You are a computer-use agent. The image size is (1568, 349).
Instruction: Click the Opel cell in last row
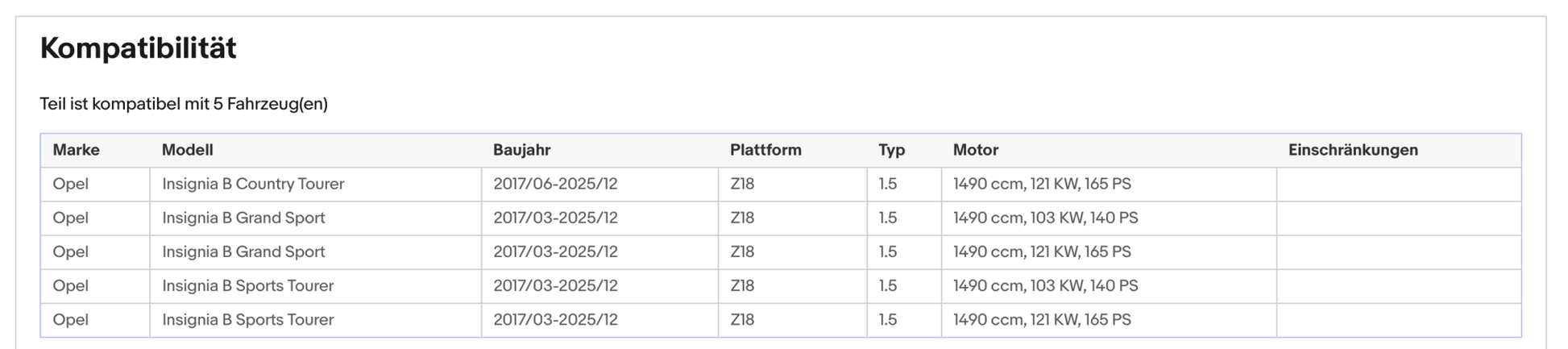coord(95,319)
